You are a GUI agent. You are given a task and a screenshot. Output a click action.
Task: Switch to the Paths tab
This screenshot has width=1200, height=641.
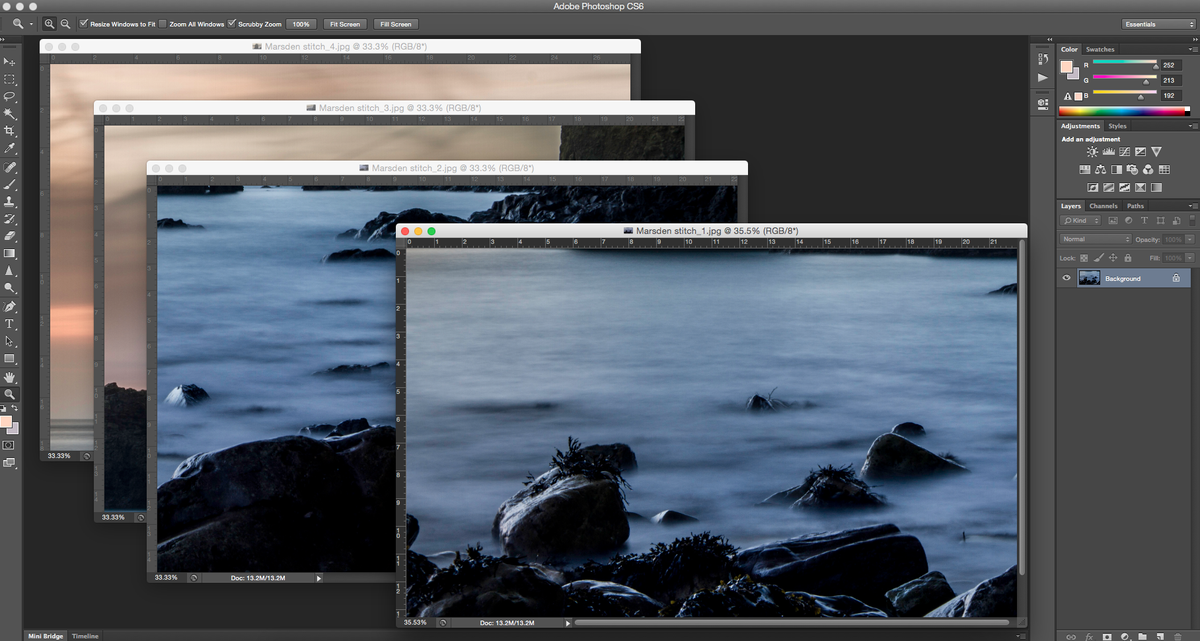tap(1135, 206)
